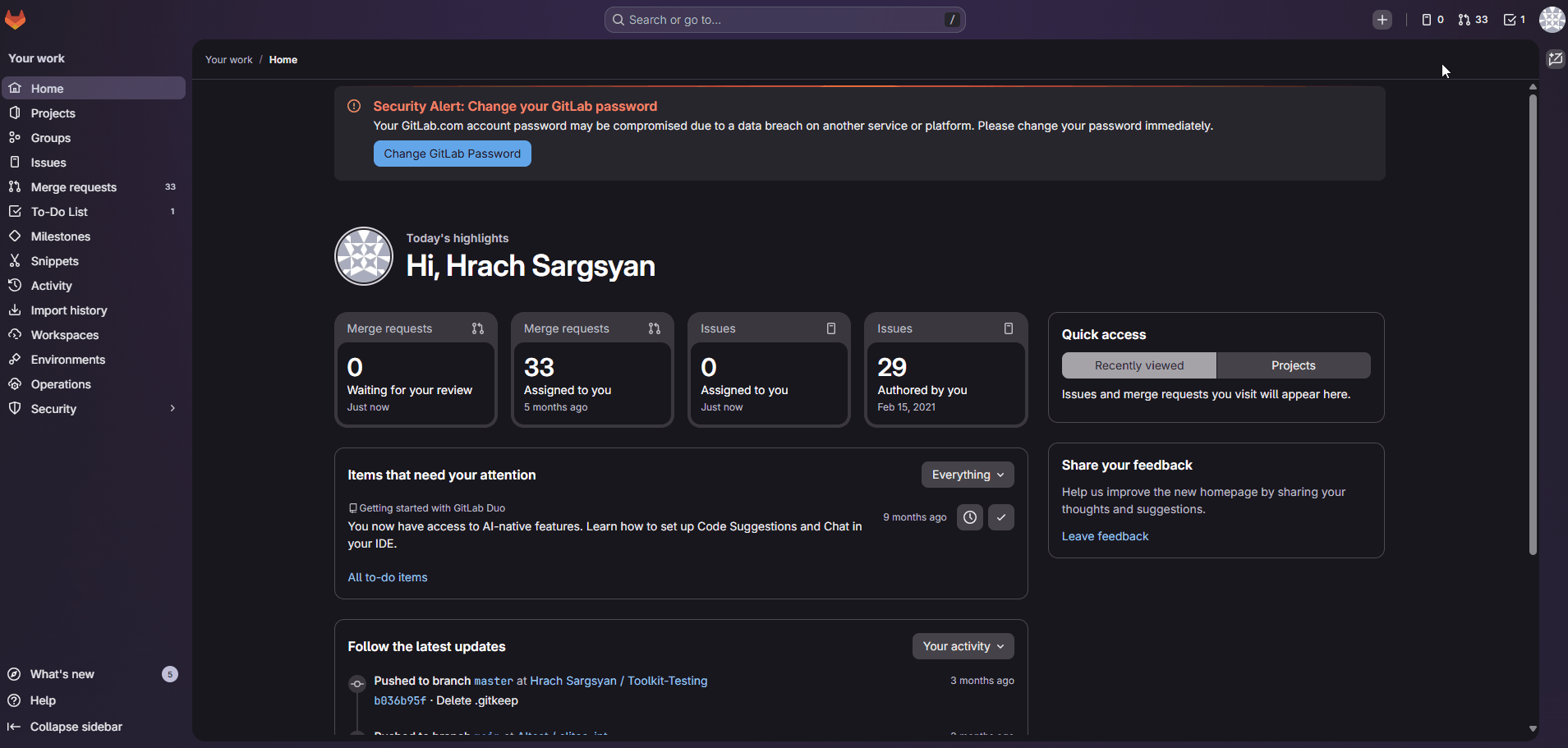This screenshot has height=748, width=1568.
Task: Switch Quick access to Projects
Action: point(1293,365)
